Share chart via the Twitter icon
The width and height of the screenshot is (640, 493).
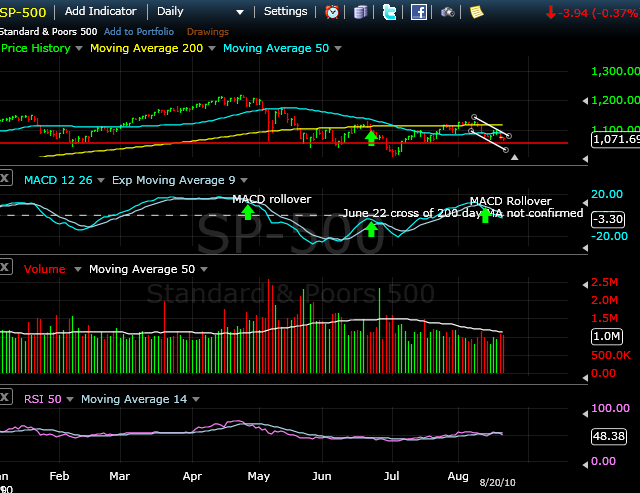point(389,12)
